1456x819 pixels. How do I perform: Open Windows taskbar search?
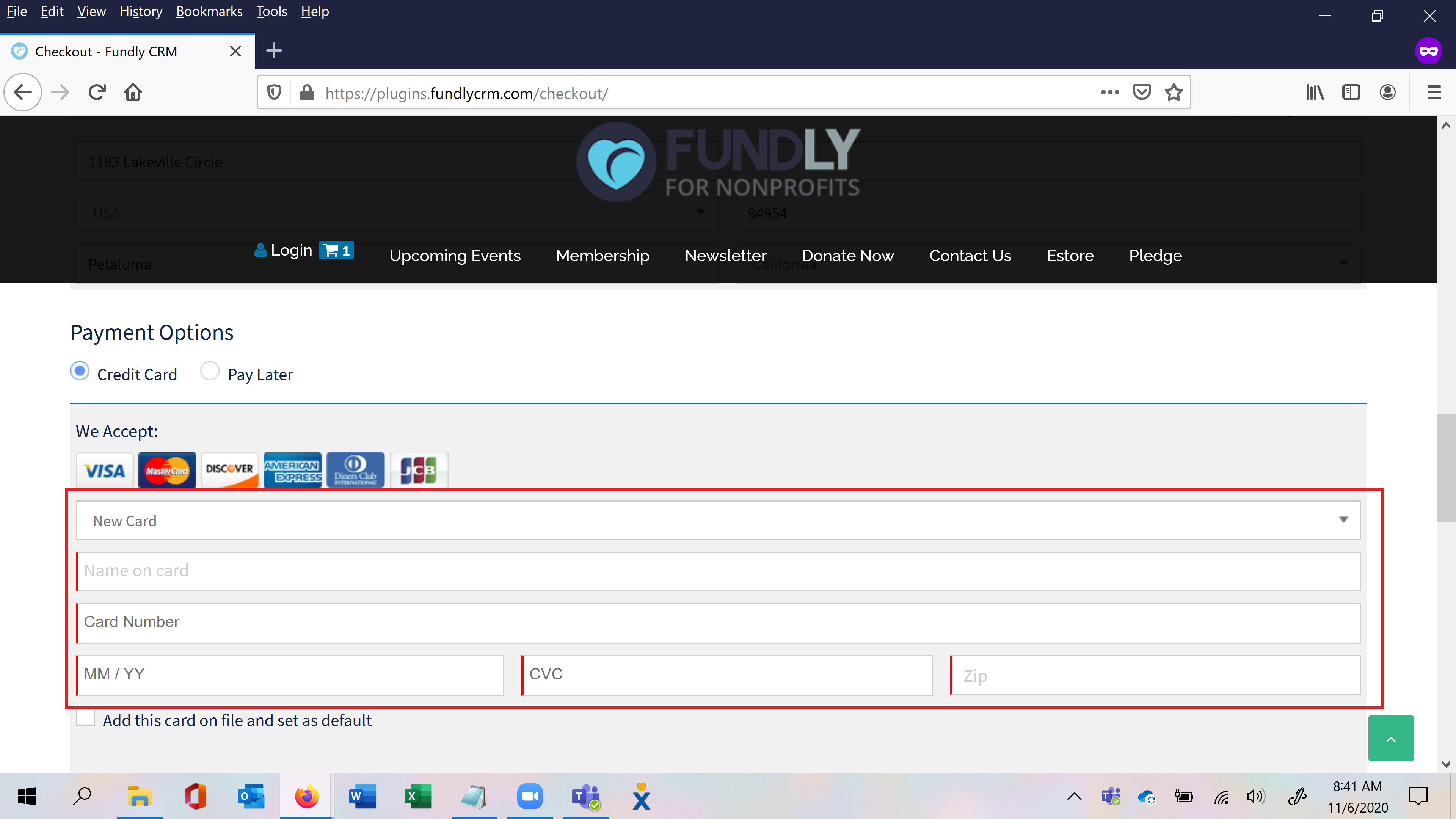pyautogui.click(x=83, y=796)
